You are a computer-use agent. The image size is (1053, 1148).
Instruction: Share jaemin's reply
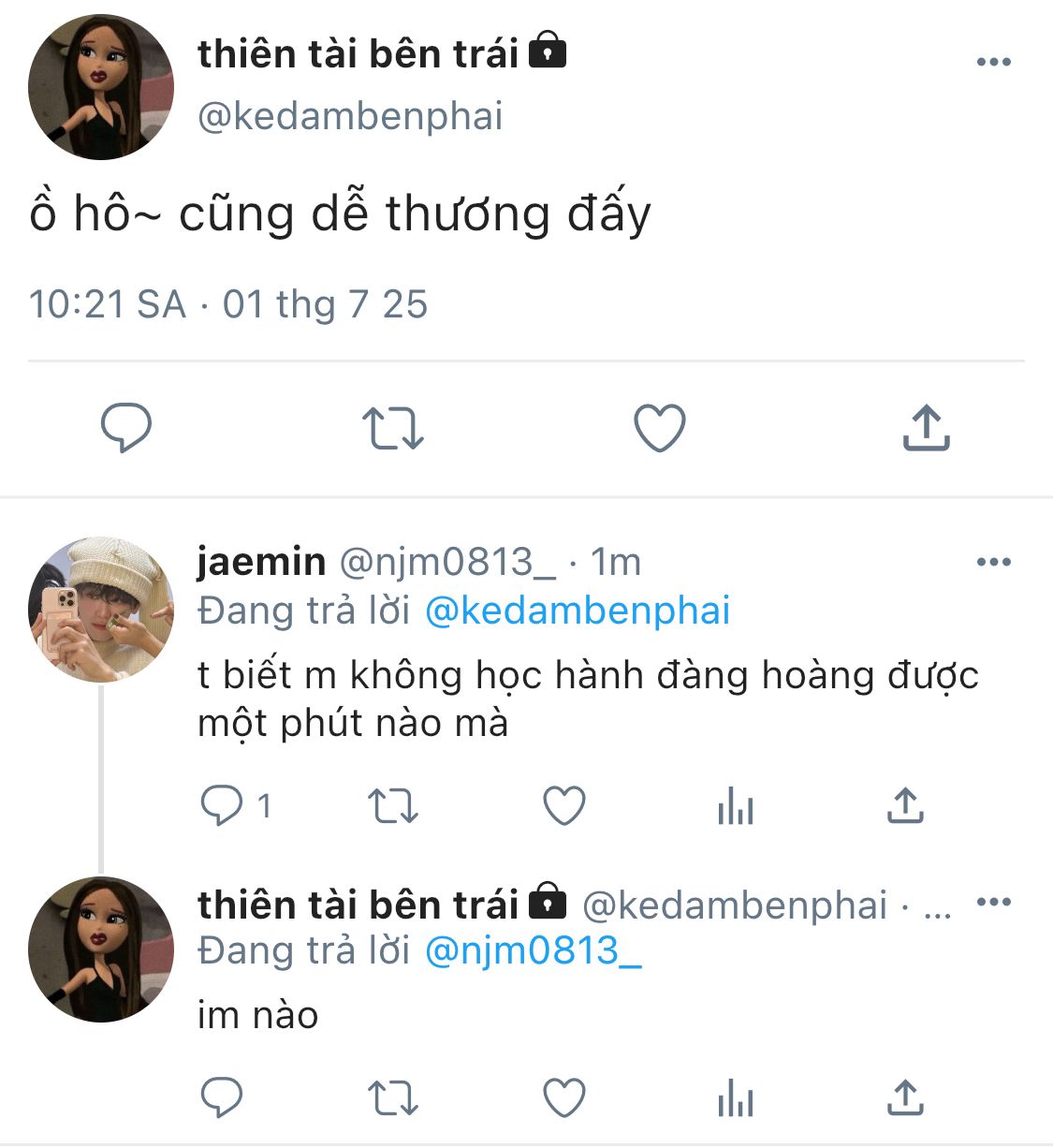point(905,805)
